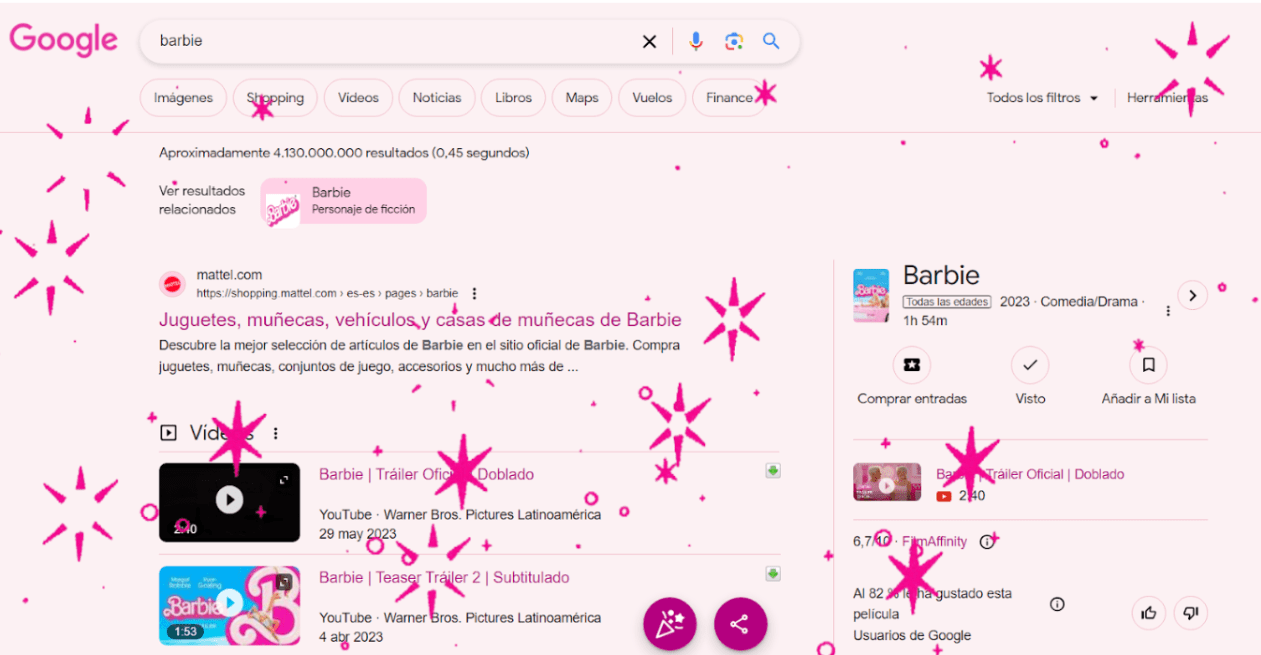Switch to the Libros filter
Image resolution: width=1261 pixels, height=655 pixels.
pyautogui.click(x=513, y=98)
